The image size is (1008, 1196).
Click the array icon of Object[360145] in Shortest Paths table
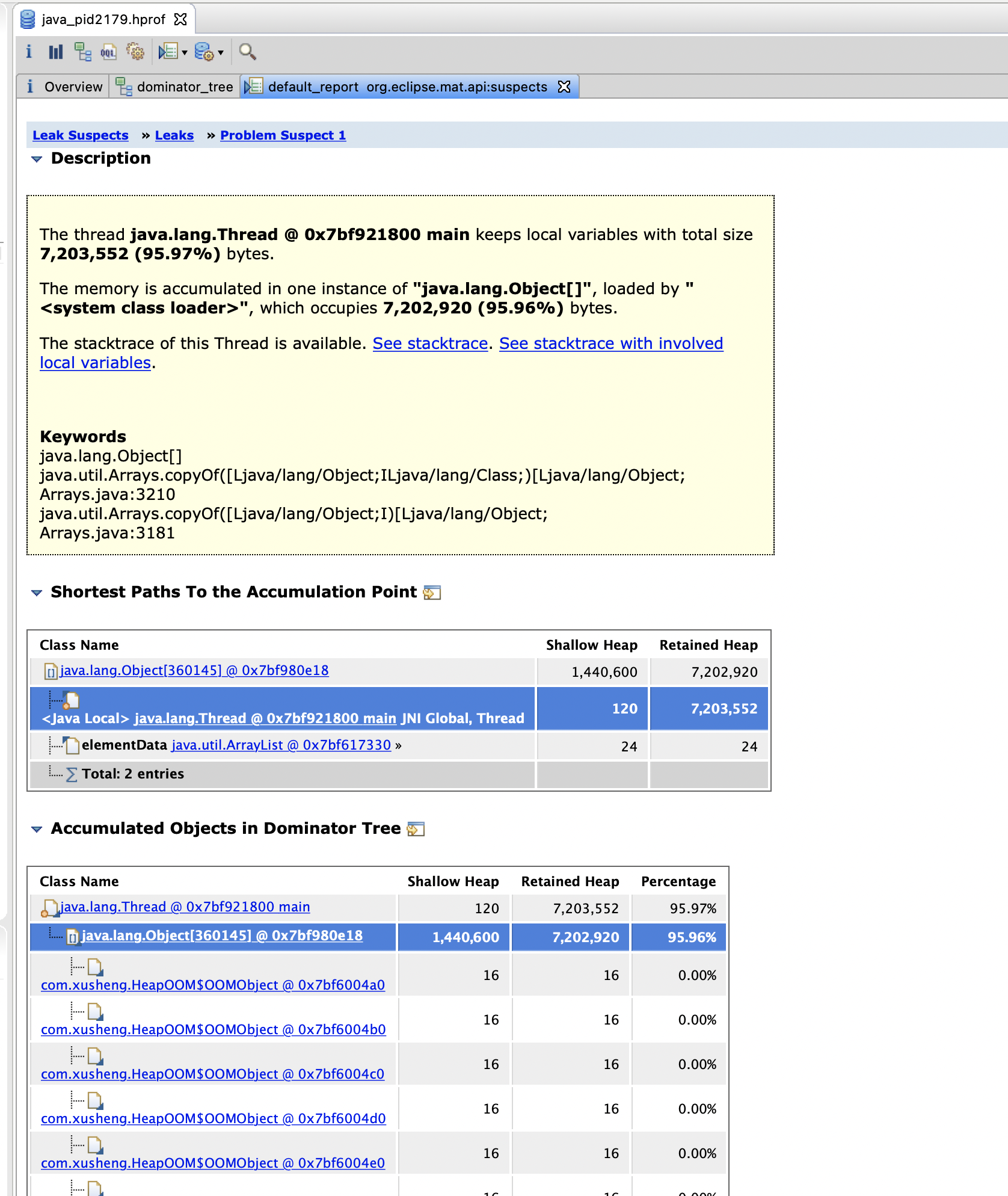point(51,671)
